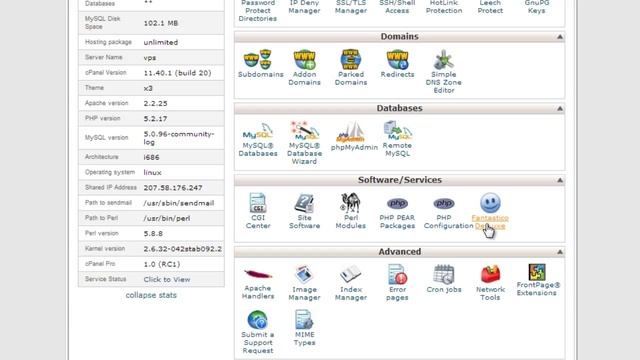Viewport: 640px width, 360px height.
Task: Click the collapse stats link
Action: 151,295
